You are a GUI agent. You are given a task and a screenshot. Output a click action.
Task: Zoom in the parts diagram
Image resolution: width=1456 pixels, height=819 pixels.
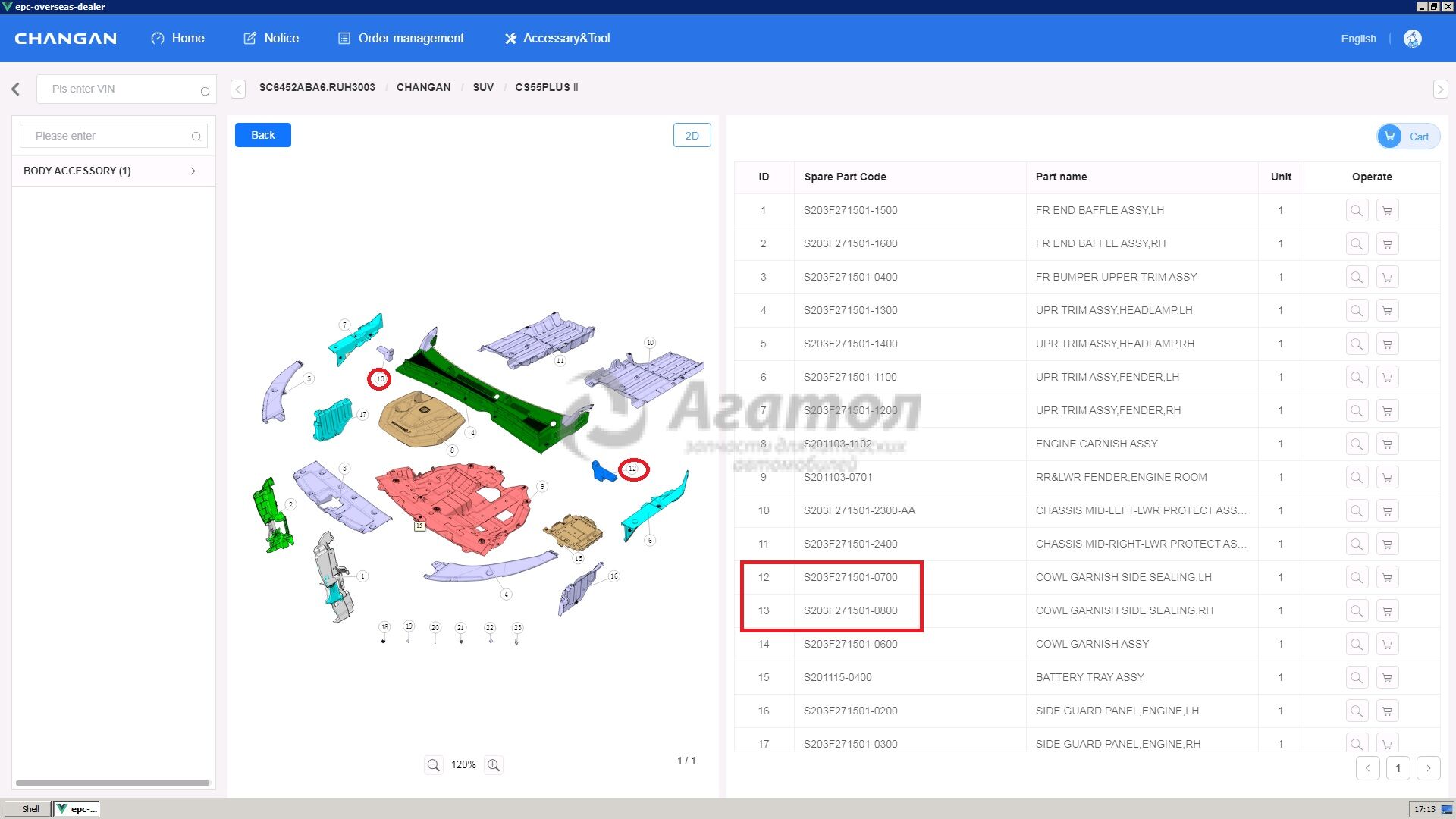[x=494, y=765]
